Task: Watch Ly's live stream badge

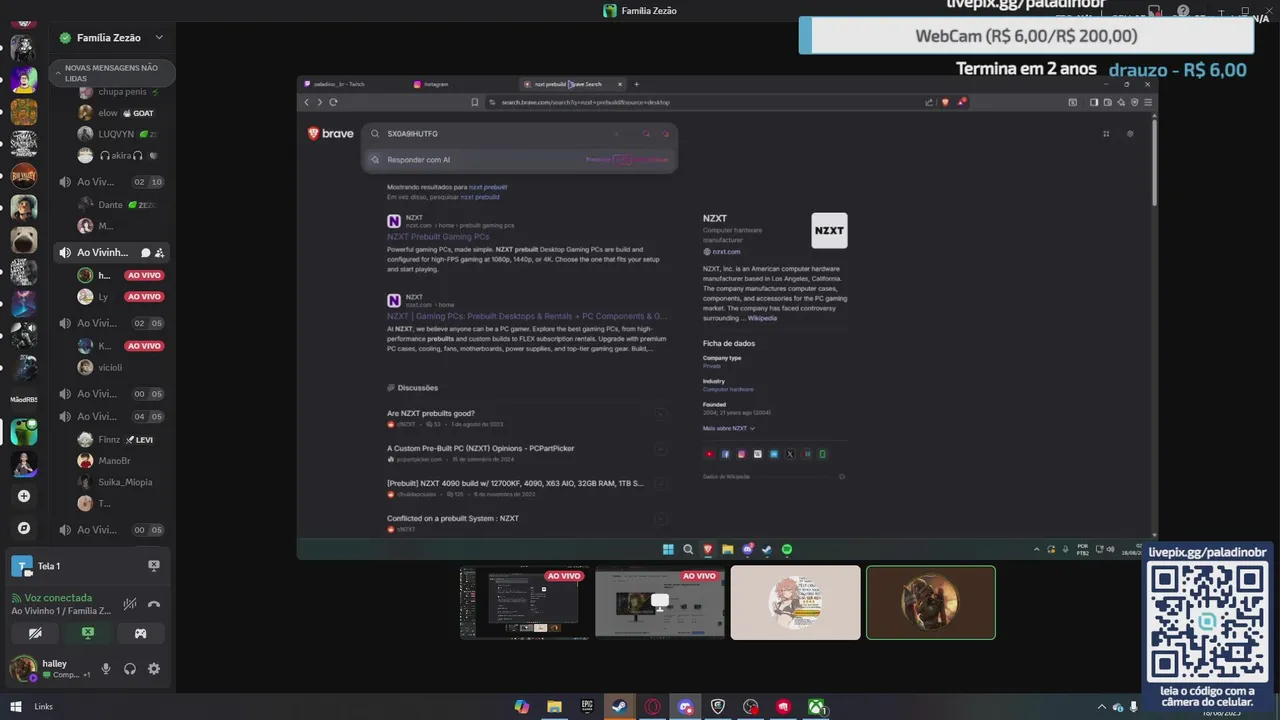Action: [x=144, y=297]
